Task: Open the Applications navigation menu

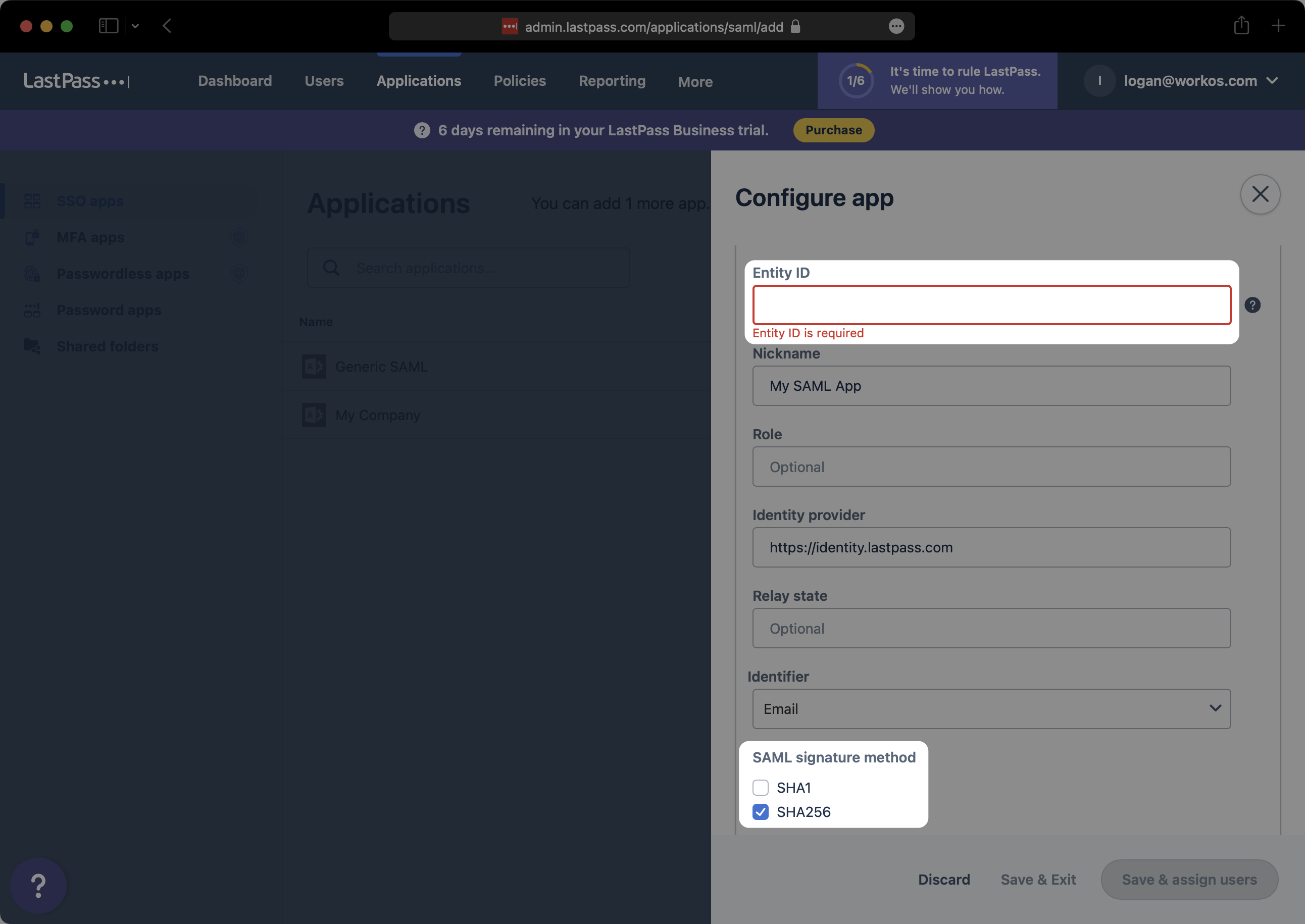Action: (418, 80)
